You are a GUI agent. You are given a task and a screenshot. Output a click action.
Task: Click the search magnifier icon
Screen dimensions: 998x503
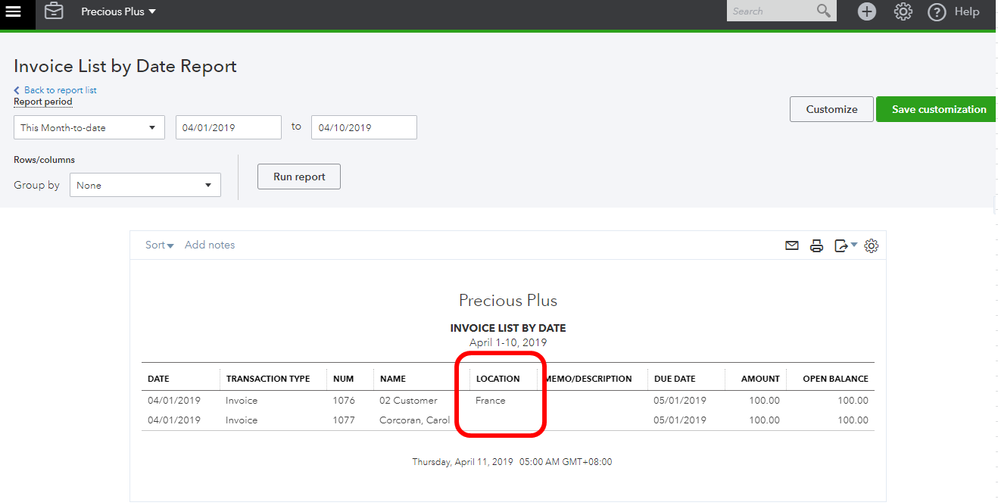(824, 11)
